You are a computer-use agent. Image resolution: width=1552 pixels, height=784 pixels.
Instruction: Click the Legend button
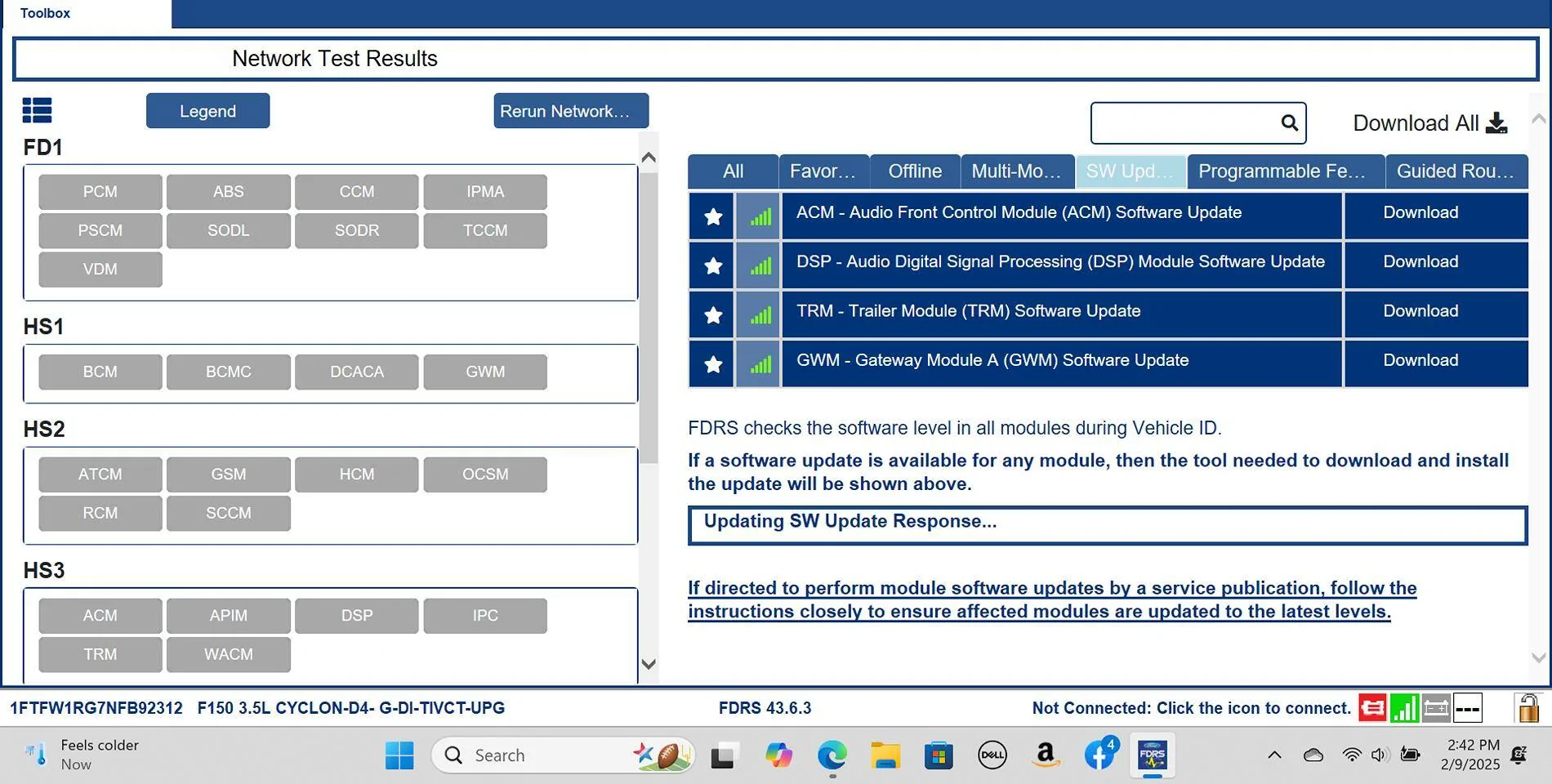pos(207,111)
